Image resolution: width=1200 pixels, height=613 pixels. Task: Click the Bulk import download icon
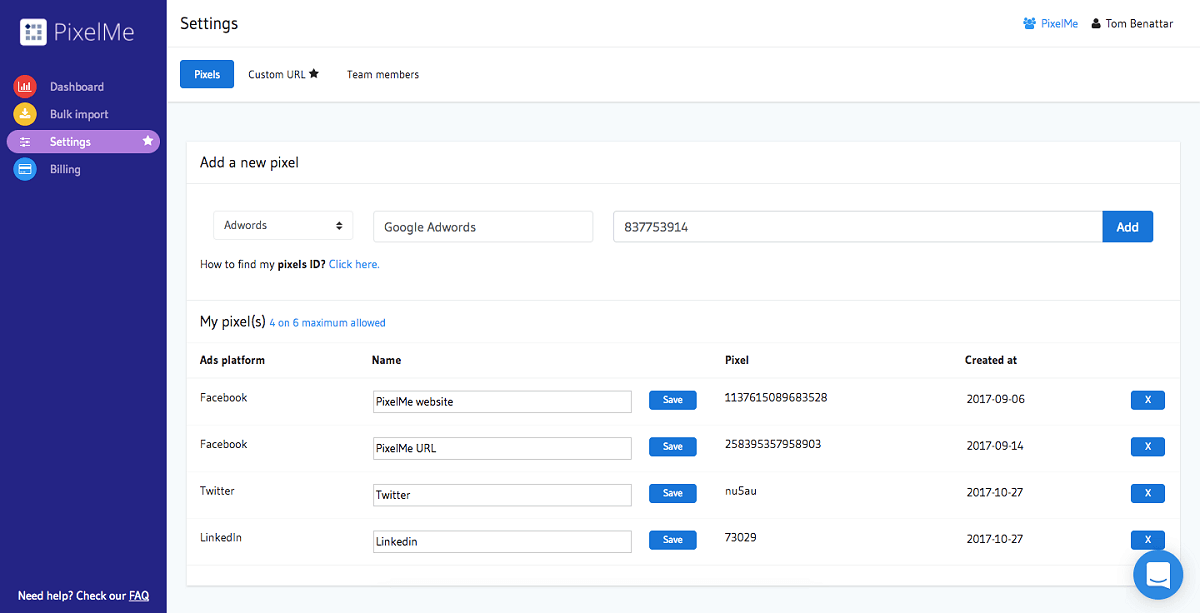coord(25,114)
